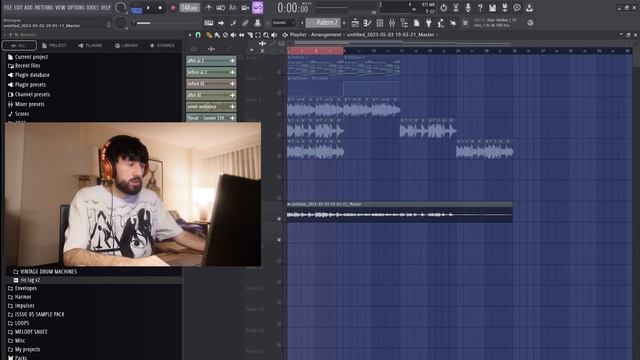Image resolution: width=640 pixels, height=360 pixels.
Task: Select the LIBRARY browser tab
Action: [x=126, y=45]
